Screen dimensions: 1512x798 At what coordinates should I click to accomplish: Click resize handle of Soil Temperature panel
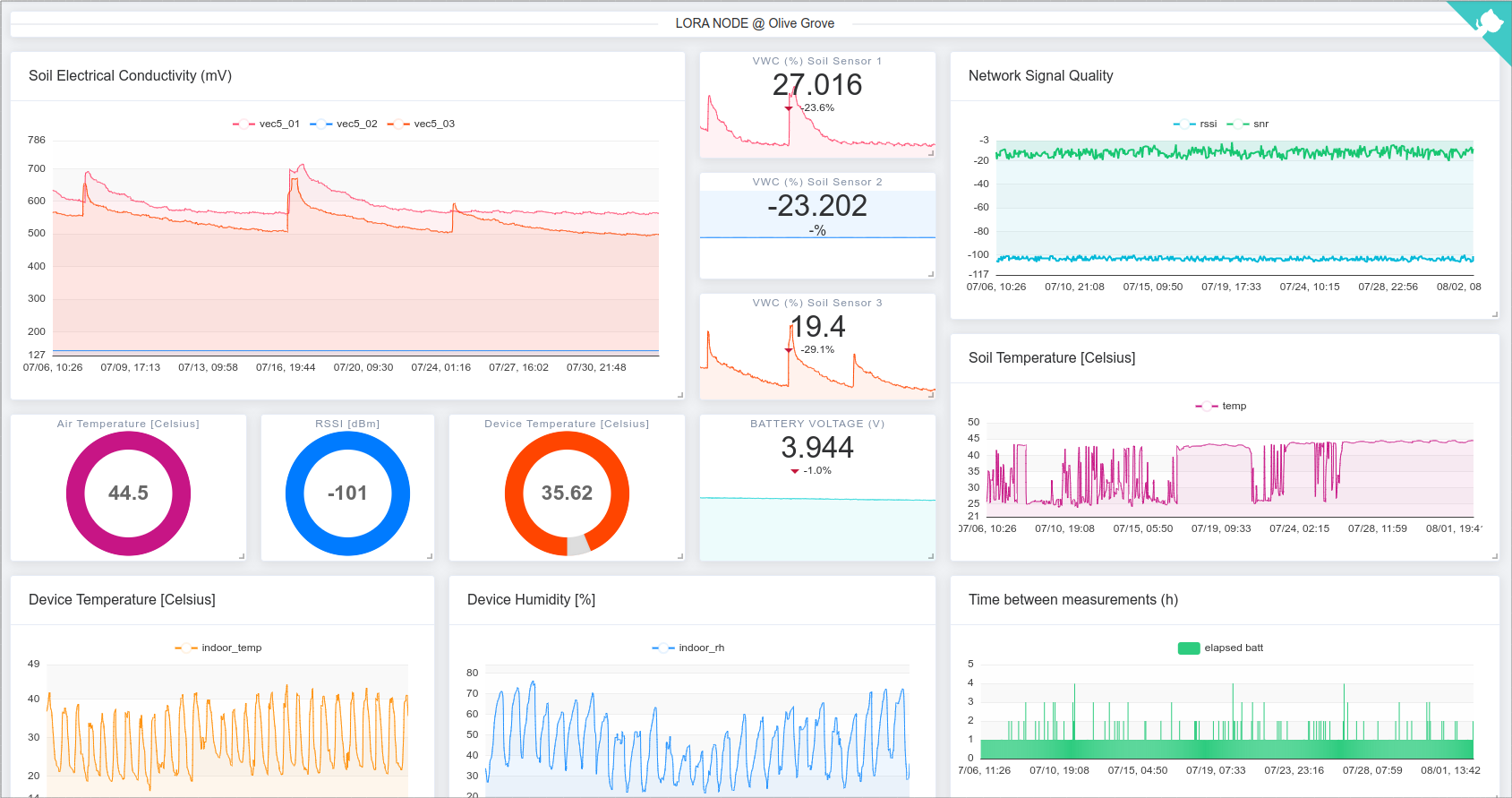point(1495,556)
